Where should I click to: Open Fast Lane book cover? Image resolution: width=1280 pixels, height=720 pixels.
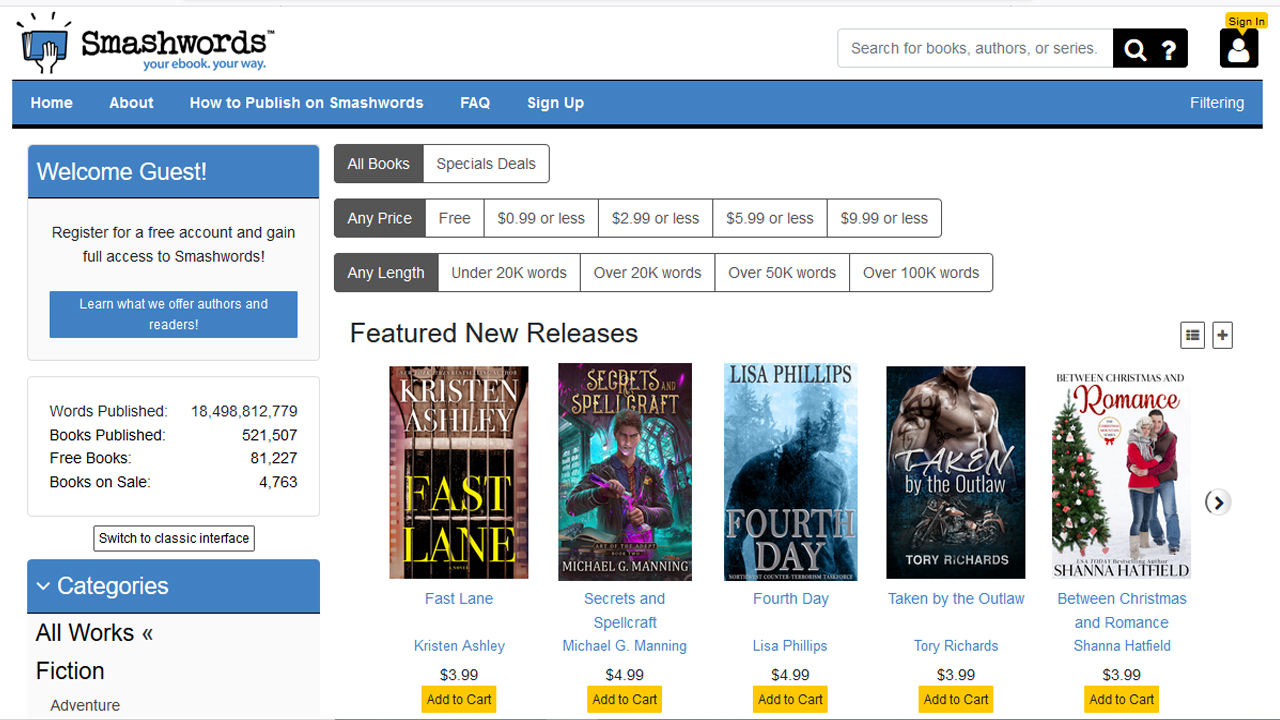pos(459,472)
